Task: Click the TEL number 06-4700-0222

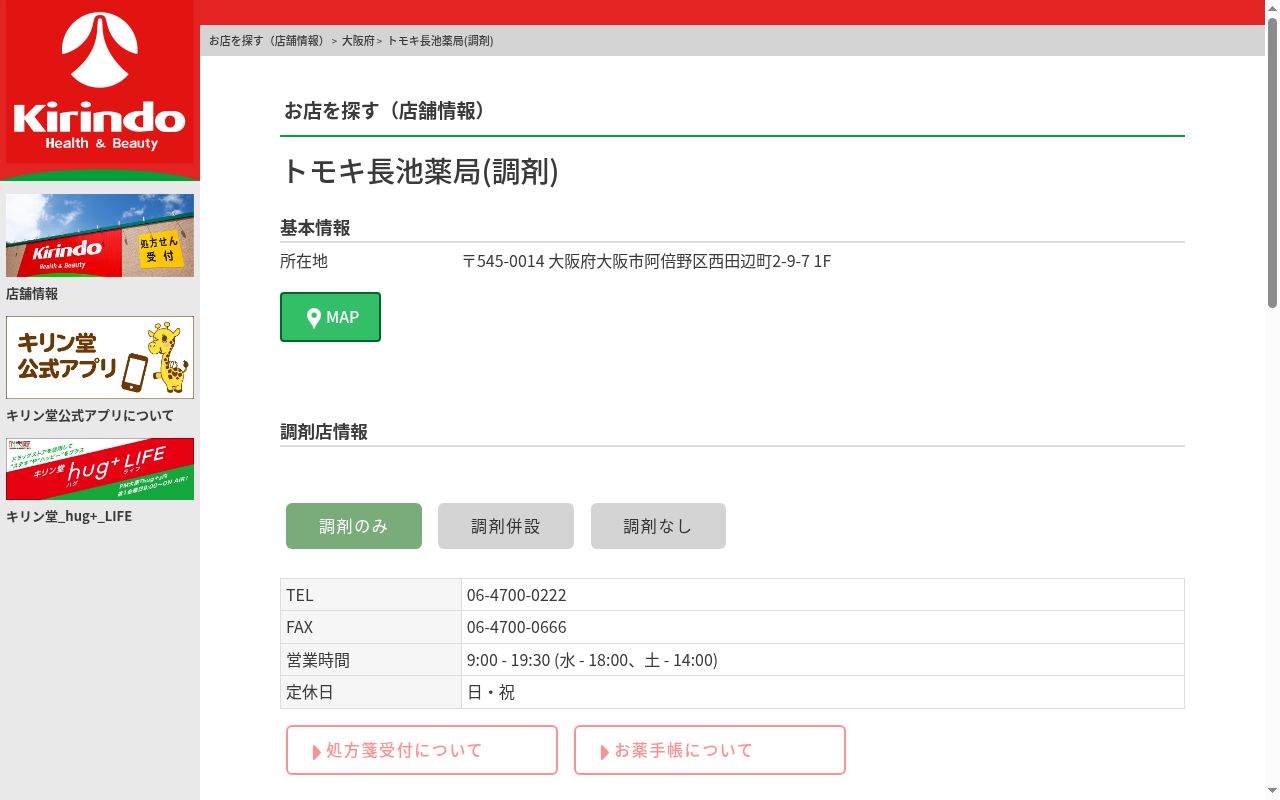Action: click(517, 595)
